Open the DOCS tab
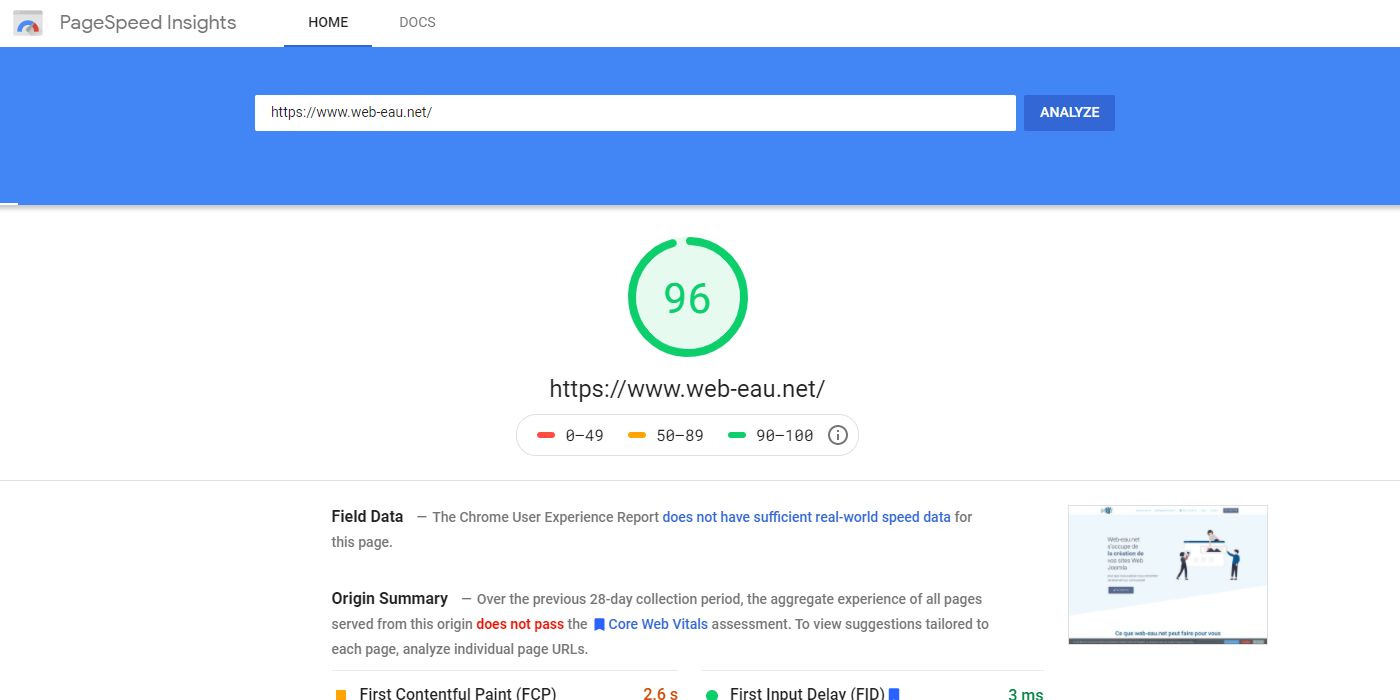 [417, 23]
